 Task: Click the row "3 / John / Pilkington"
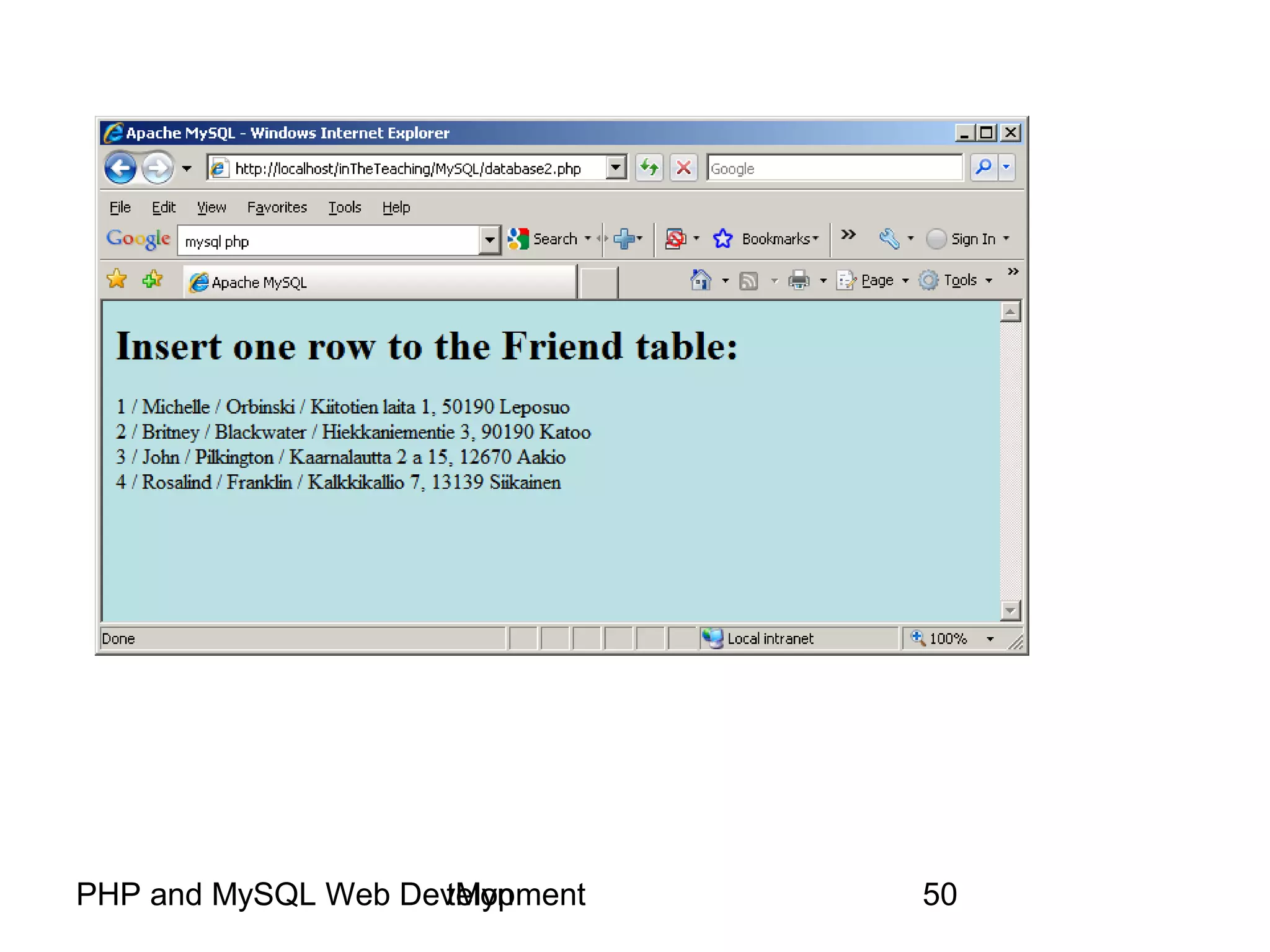click(x=341, y=457)
